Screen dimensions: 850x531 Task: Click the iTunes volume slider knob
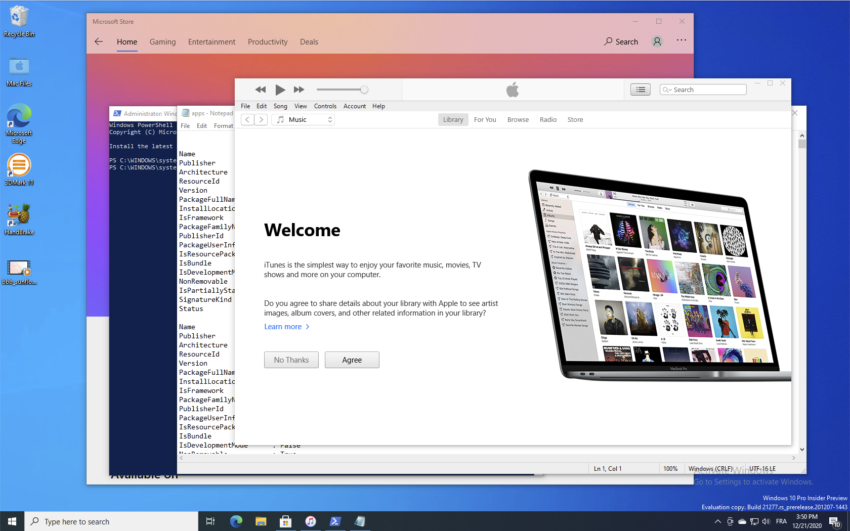click(364, 89)
